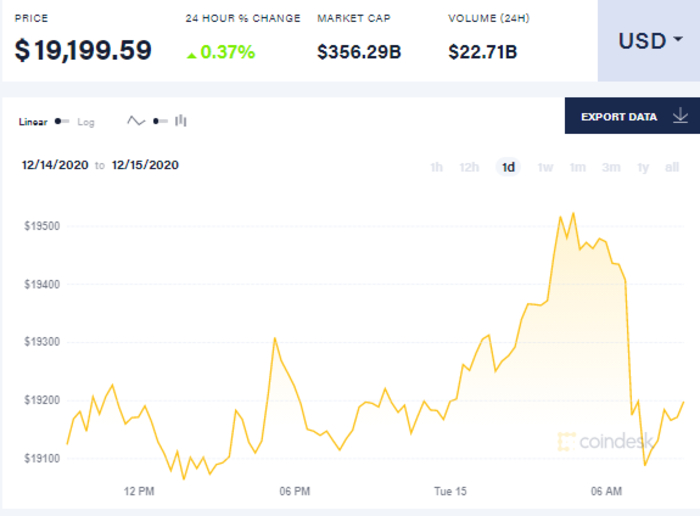
Task: Open the 12/14/2020 start date picker
Action: 55,165
